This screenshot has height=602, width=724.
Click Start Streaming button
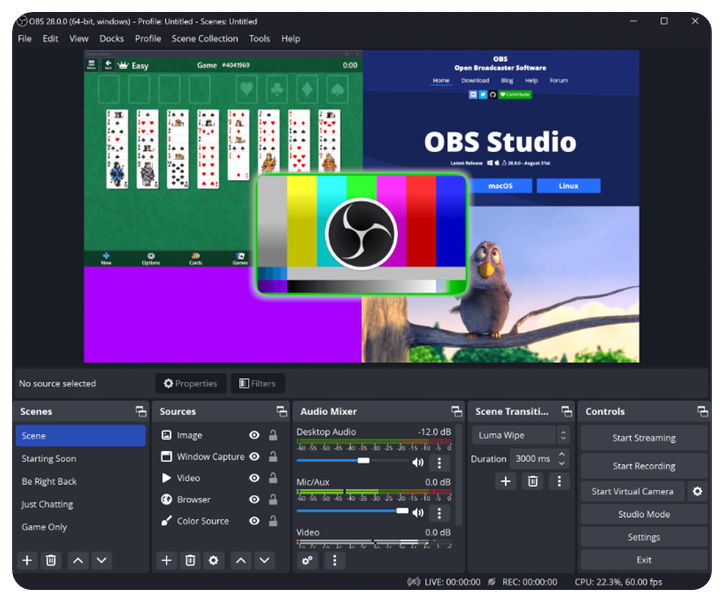644,438
